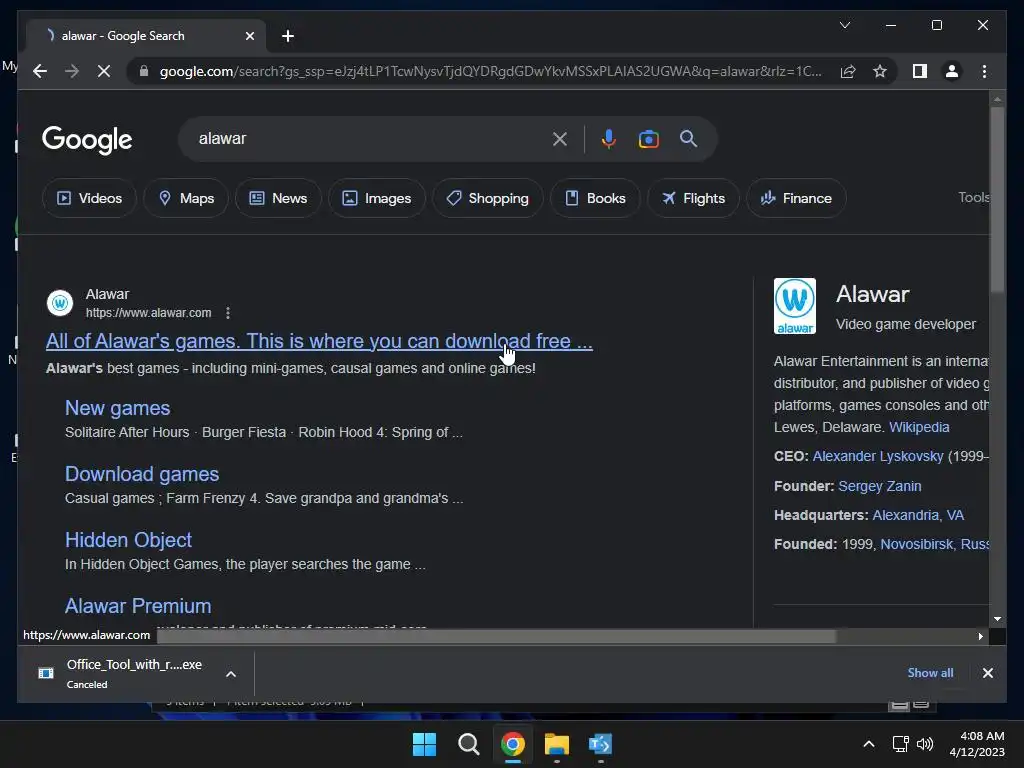Click the horizontal scrollbar thumb
The image size is (1024, 768).
point(496,636)
